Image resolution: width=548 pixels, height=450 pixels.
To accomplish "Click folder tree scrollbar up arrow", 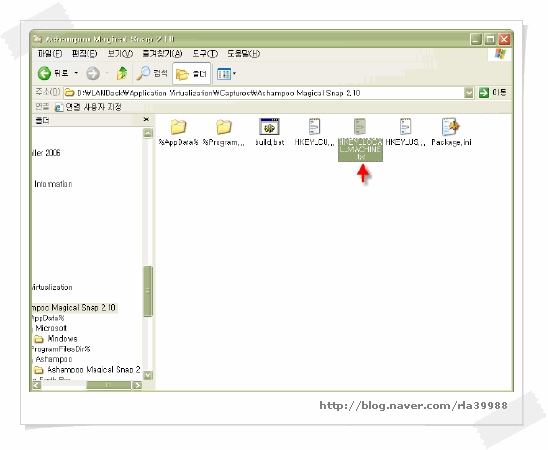I will point(148,133).
